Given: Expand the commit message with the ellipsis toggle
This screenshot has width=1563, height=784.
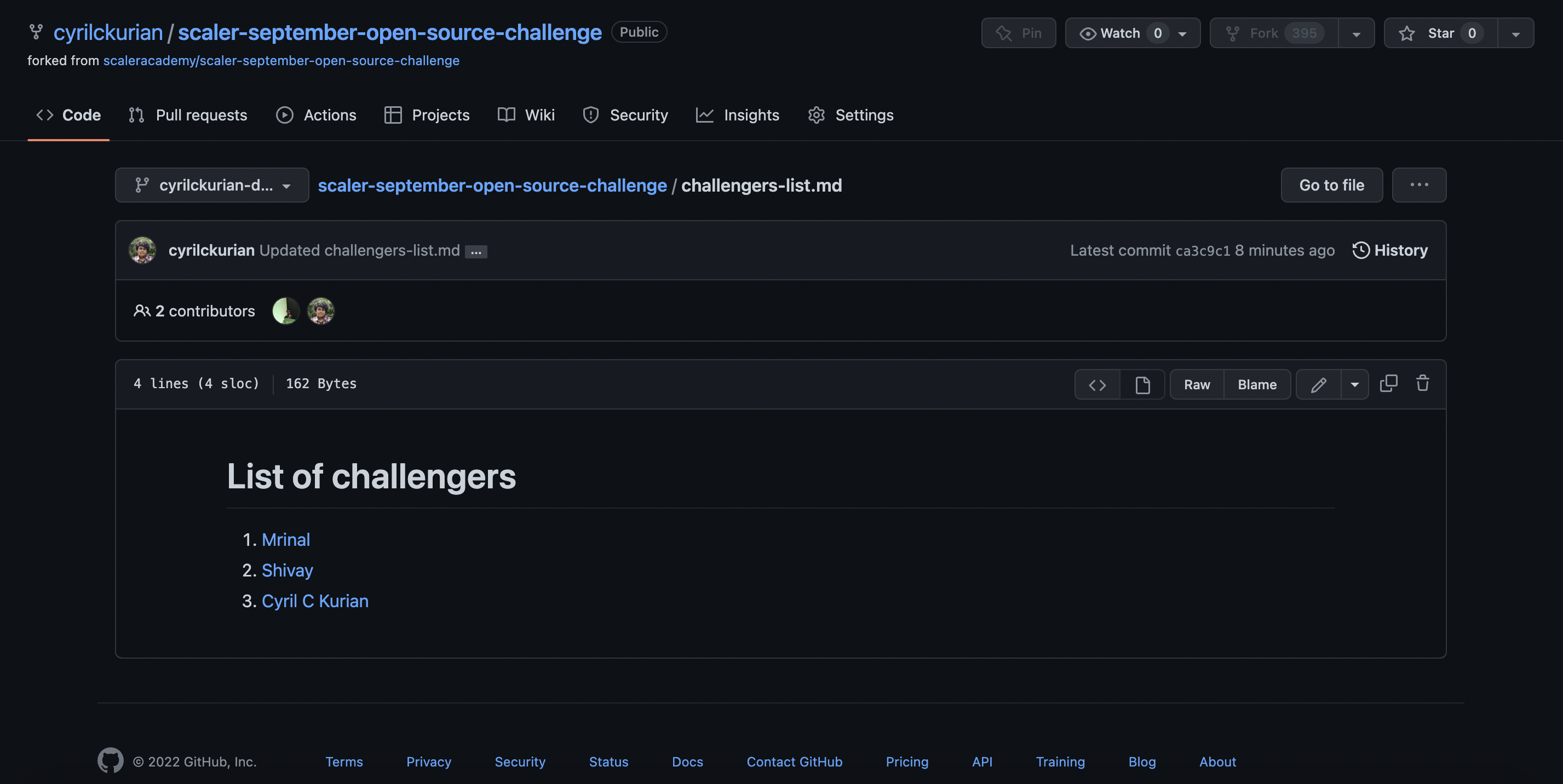Looking at the screenshot, I should point(476,251).
